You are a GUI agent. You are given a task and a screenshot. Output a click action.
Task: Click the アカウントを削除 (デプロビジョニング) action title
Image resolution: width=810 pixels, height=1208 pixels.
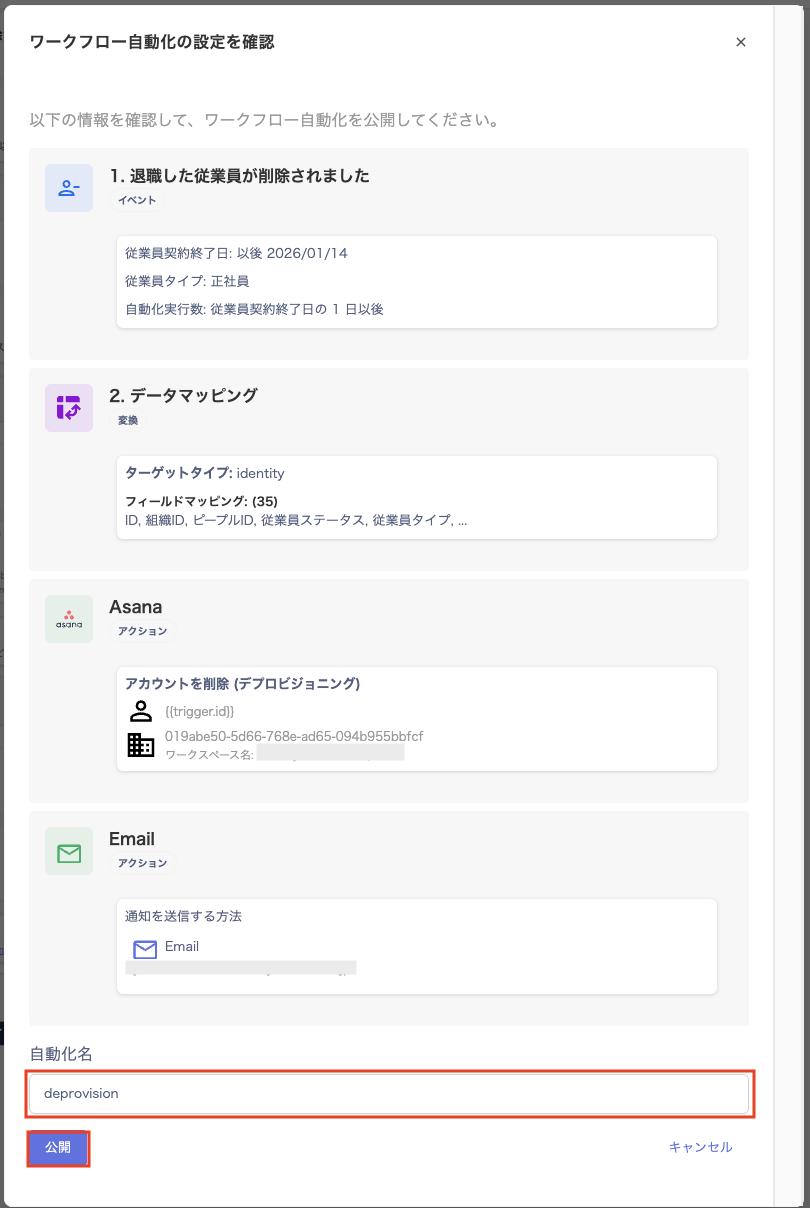coord(242,684)
